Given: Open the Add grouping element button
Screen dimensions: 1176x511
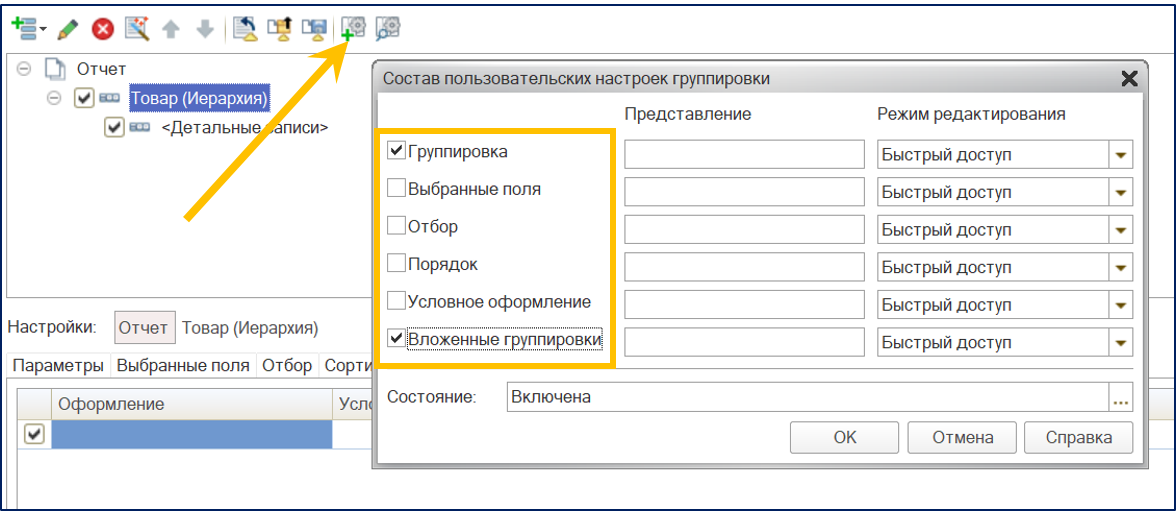Looking at the screenshot, I should (29, 29).
